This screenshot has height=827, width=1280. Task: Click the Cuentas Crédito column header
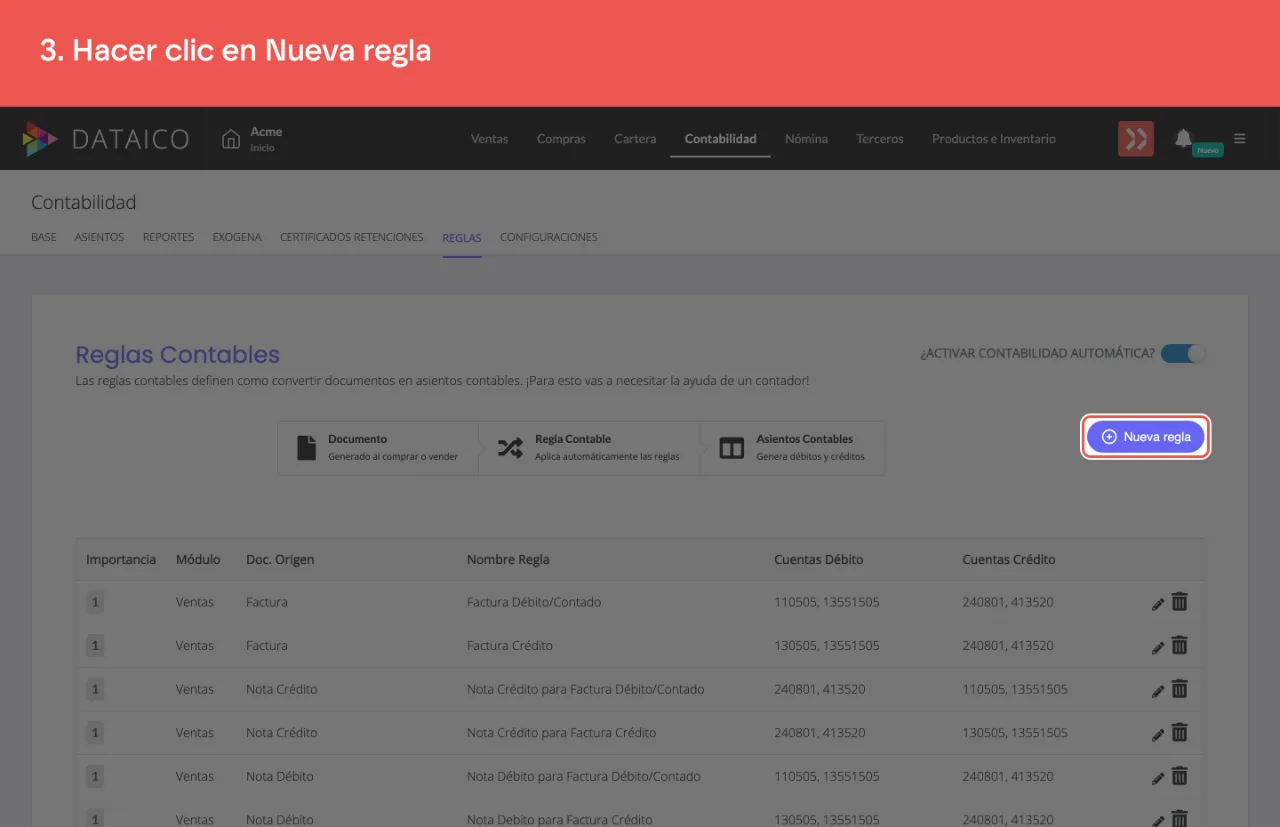coord(1009,560)
